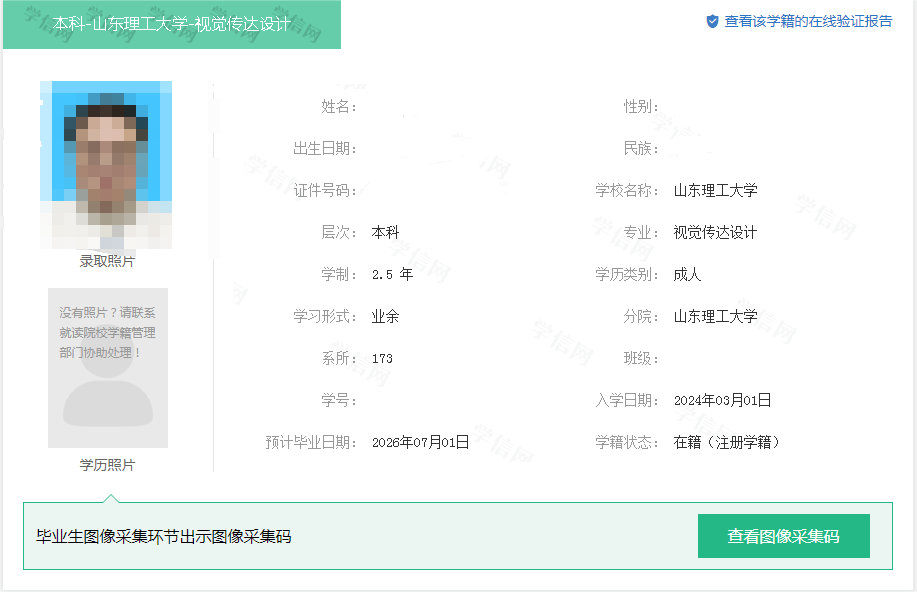Screen dimensions: 917x592
Task: Click the 性别 field label
Action: pyautogui.click(x=641, y=106)
